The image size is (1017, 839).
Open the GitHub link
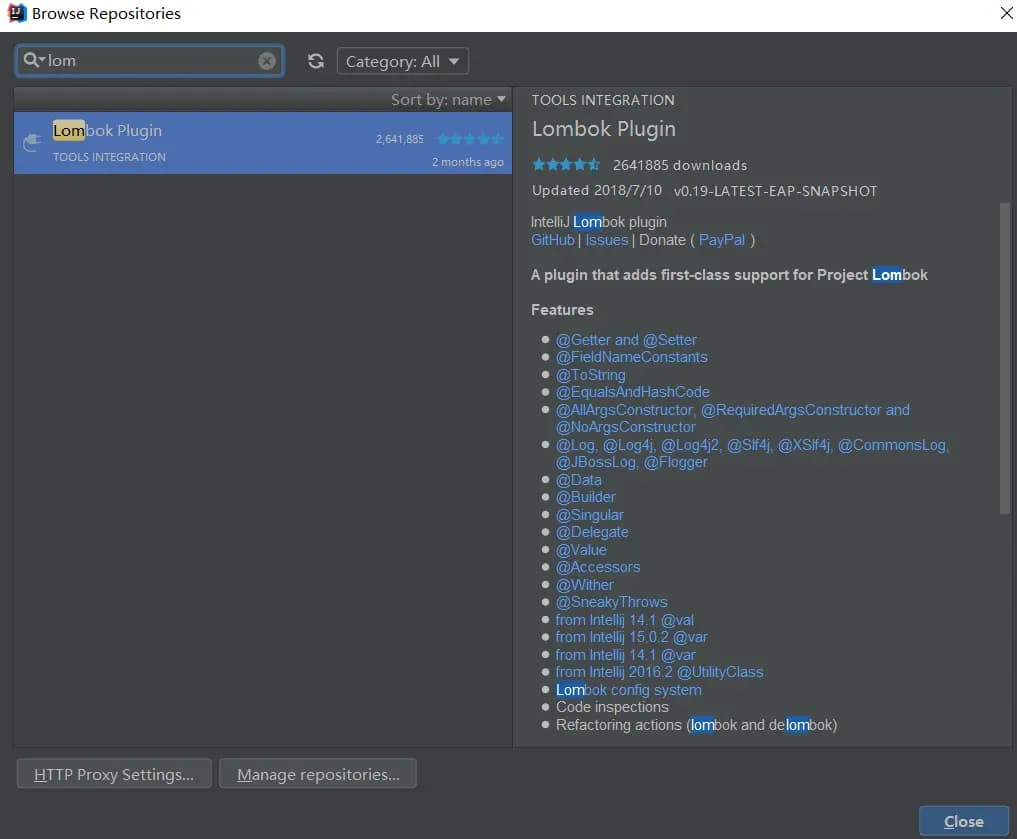pyautogui.click(x=553, y=240)
